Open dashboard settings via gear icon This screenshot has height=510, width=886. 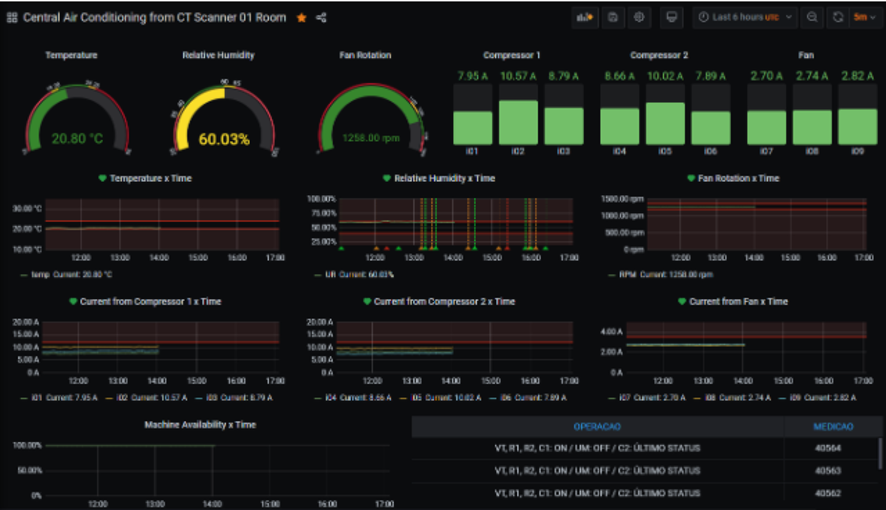point(640,17)
